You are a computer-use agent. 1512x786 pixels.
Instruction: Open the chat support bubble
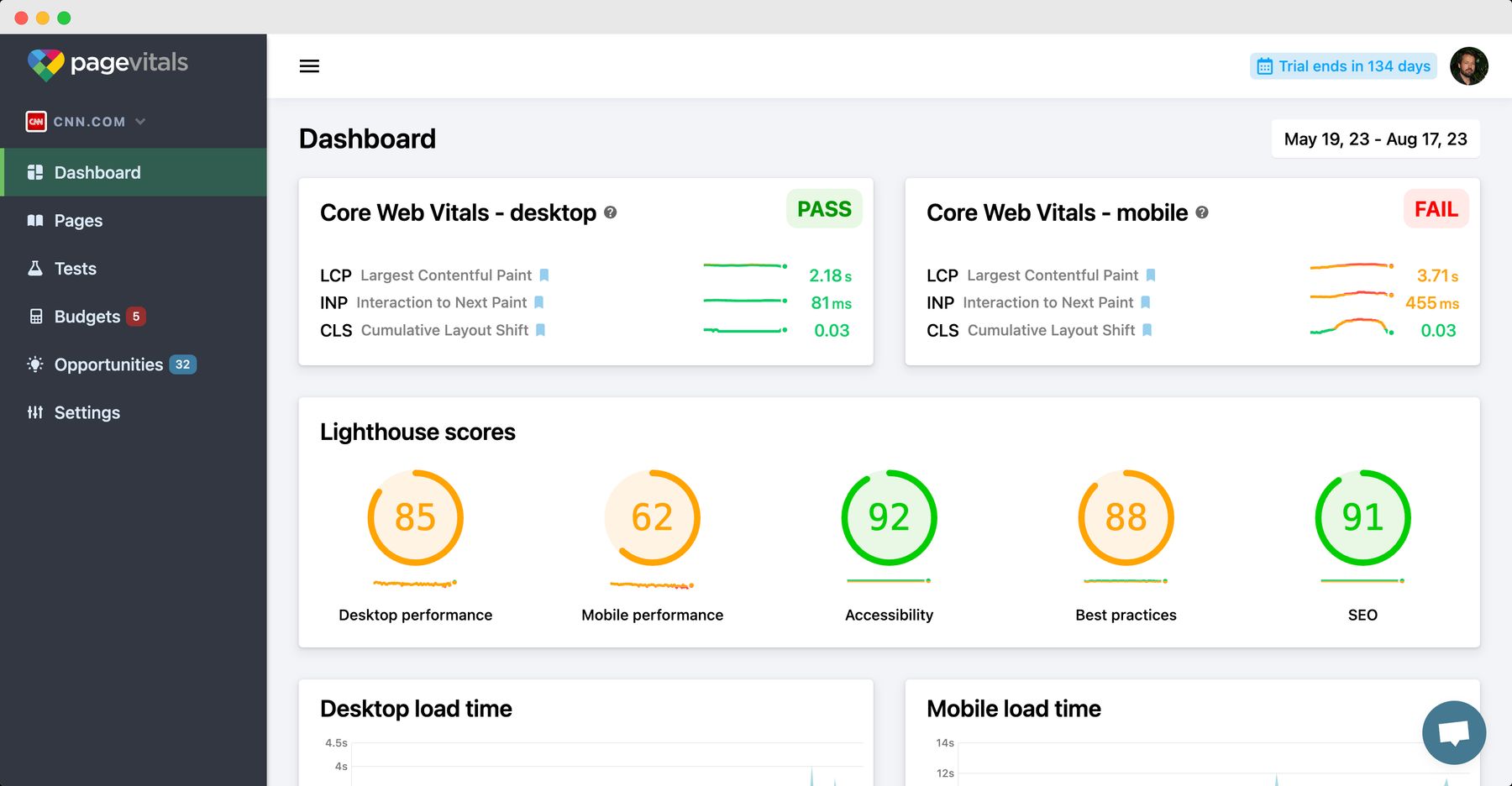(x=1453, y=731)
